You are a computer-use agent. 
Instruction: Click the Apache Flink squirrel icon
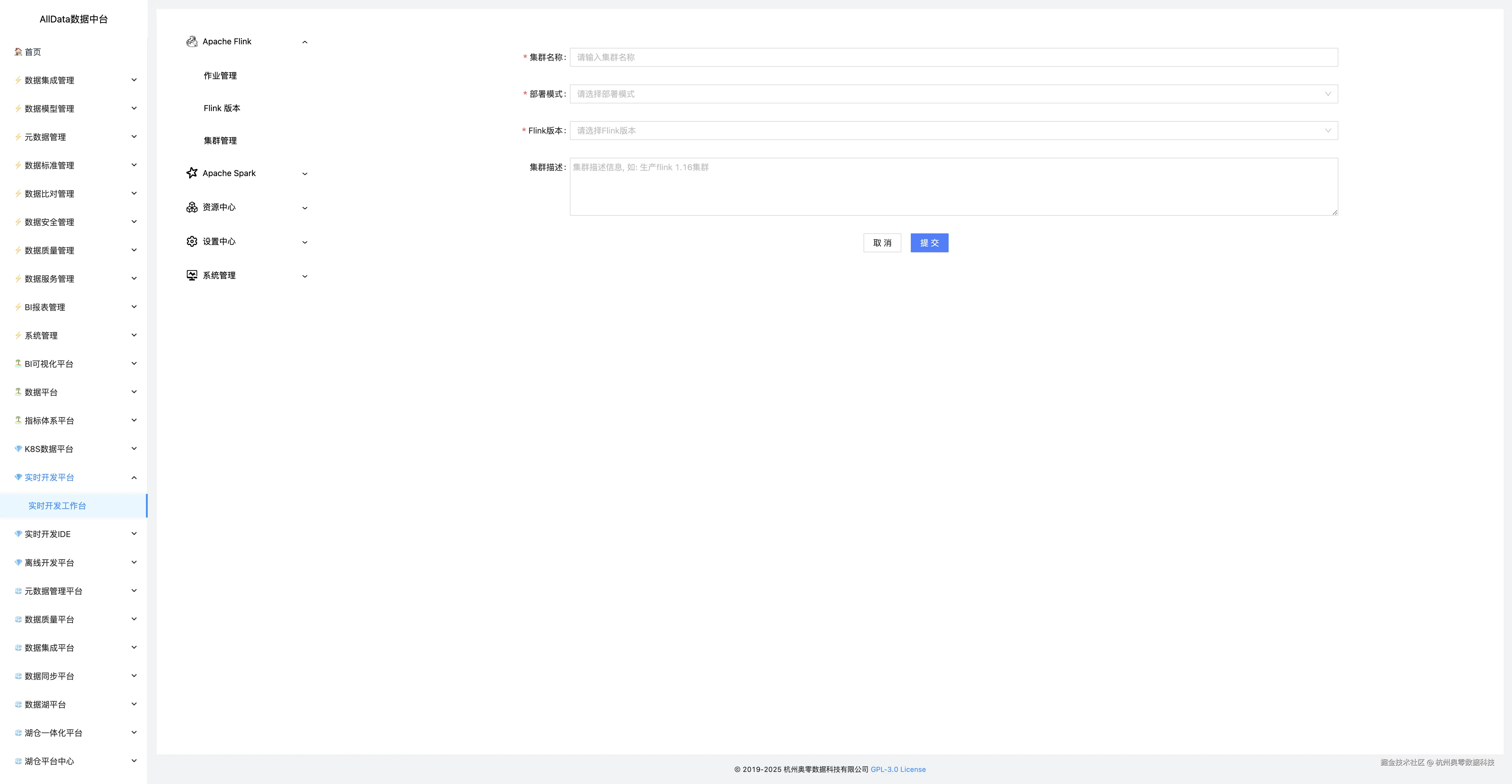(191, 42)
